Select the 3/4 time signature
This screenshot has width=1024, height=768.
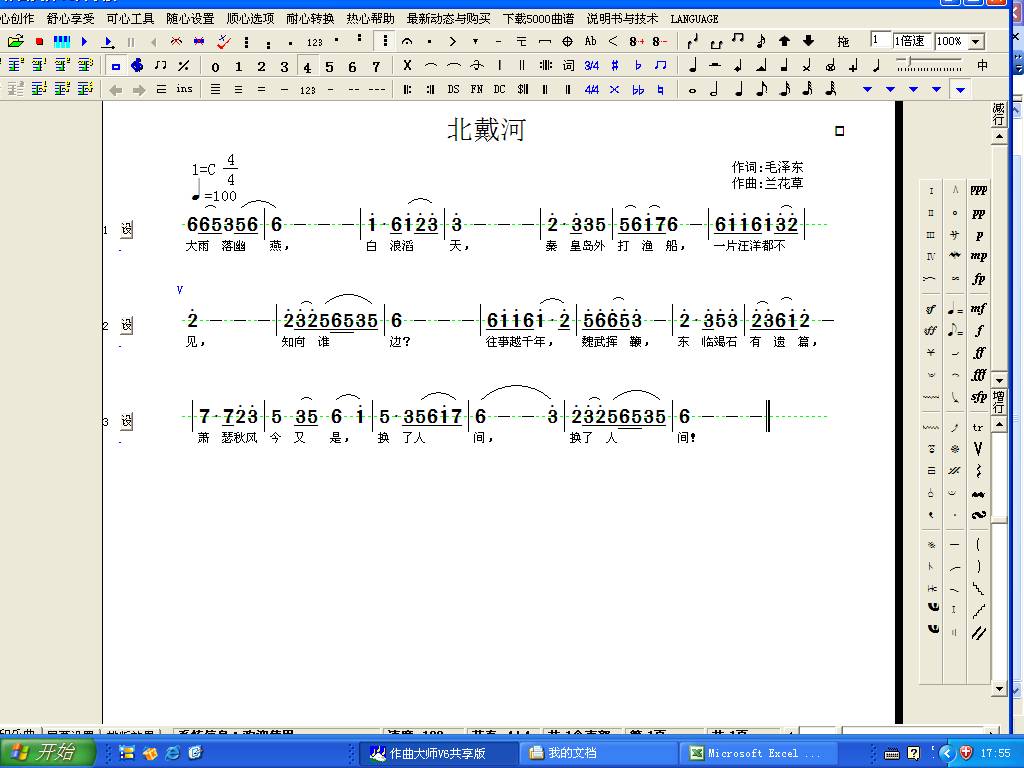[x=592, y=65]
